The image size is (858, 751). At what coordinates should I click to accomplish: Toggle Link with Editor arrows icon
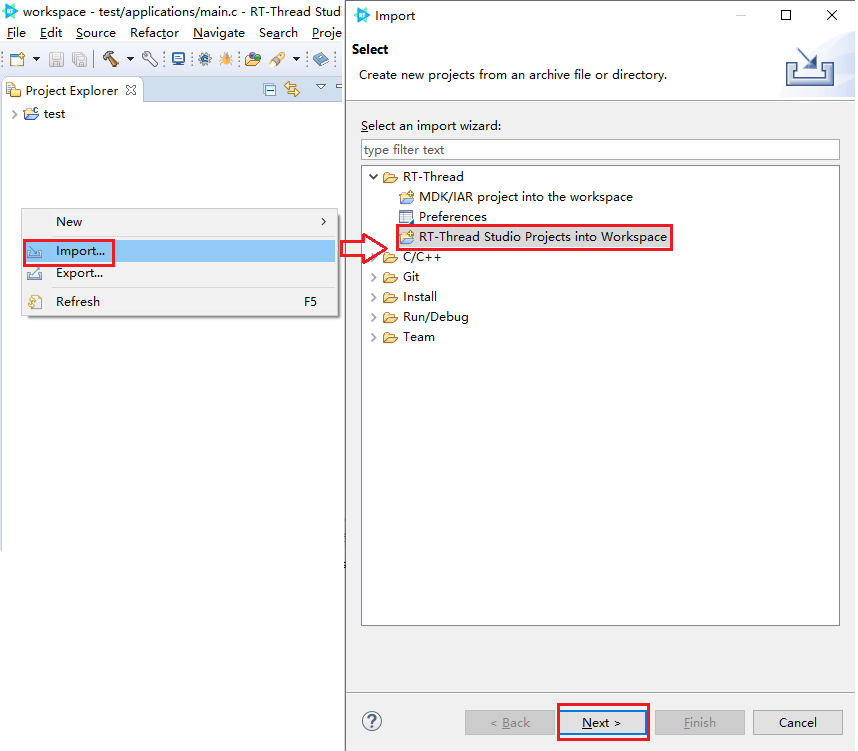point(292,90)
